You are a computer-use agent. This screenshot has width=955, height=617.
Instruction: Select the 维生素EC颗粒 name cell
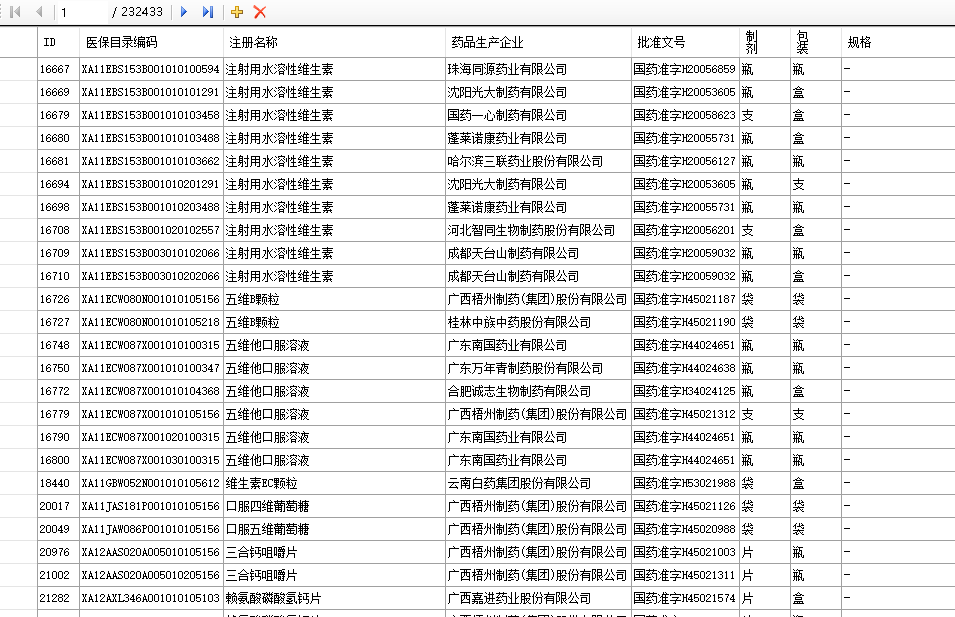334,484
